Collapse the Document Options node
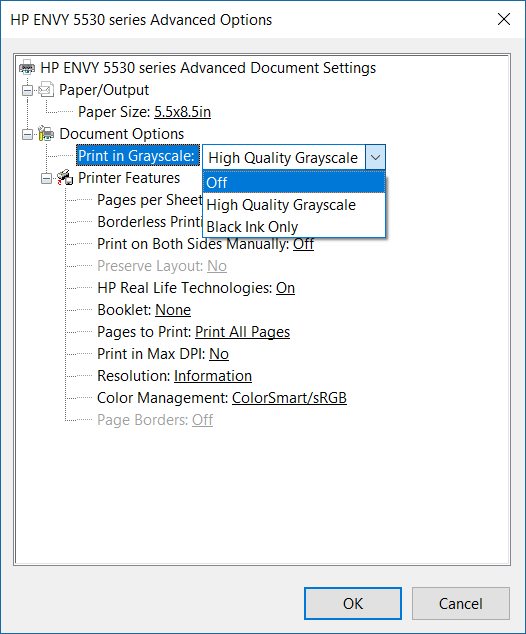 point(27,134)
